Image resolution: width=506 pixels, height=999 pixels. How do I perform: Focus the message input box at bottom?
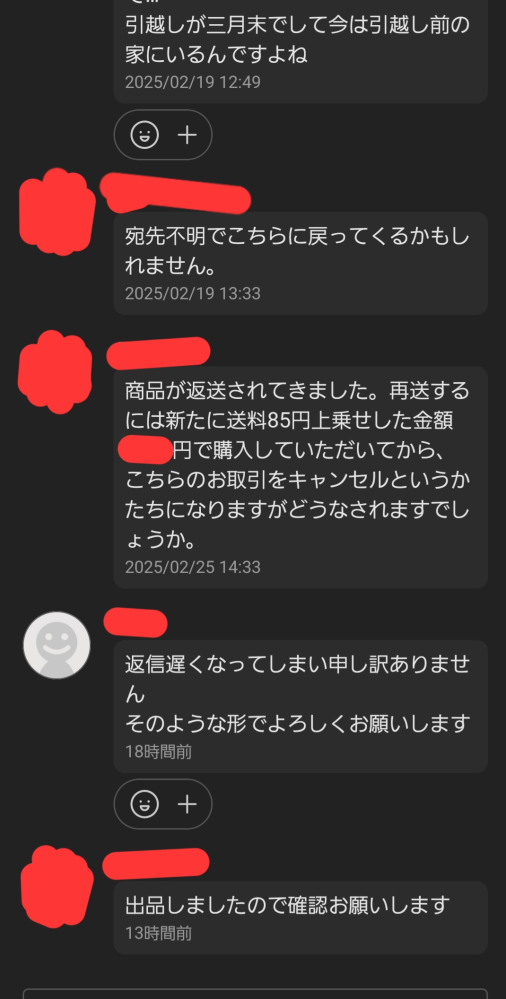pyautogui.click(x=255, y=994)
